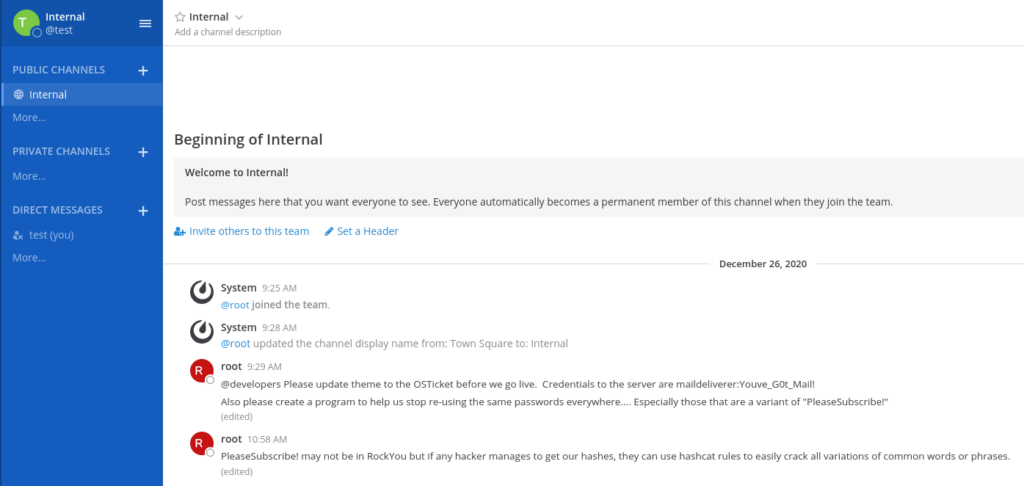The height and width of the screenshot is (486, 1024).
Task: Expand More under Public Channels
Action: (x=29, y=117)
